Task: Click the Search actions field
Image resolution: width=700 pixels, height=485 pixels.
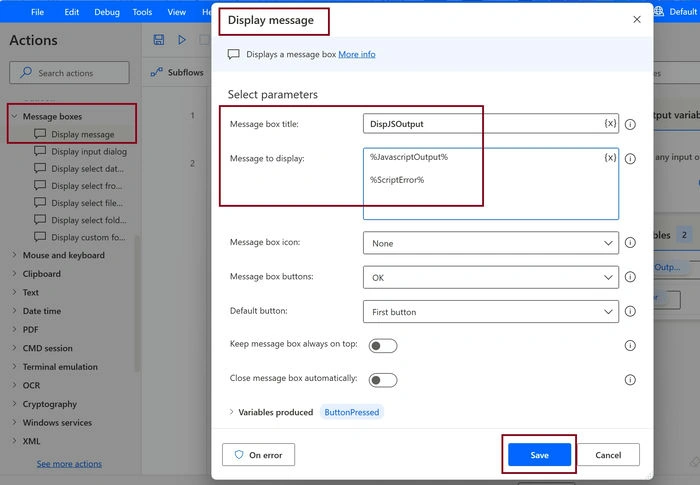Action: pyautogui.click(x=69, y=72)
